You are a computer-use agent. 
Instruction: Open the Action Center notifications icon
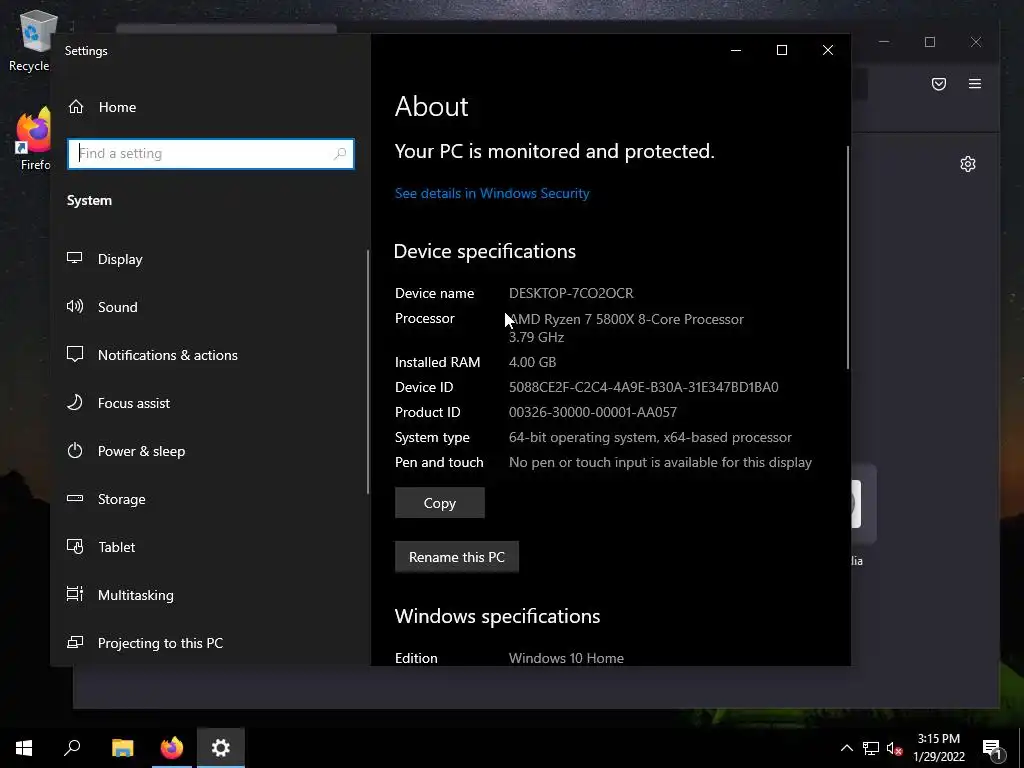[x=993, y=748]
